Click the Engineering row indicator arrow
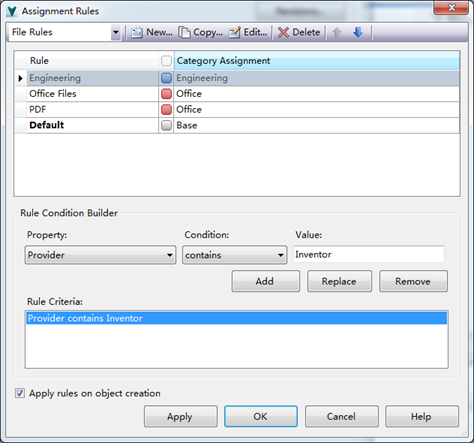The height and width of the screenshot is (443, 474). pos(20,78)
